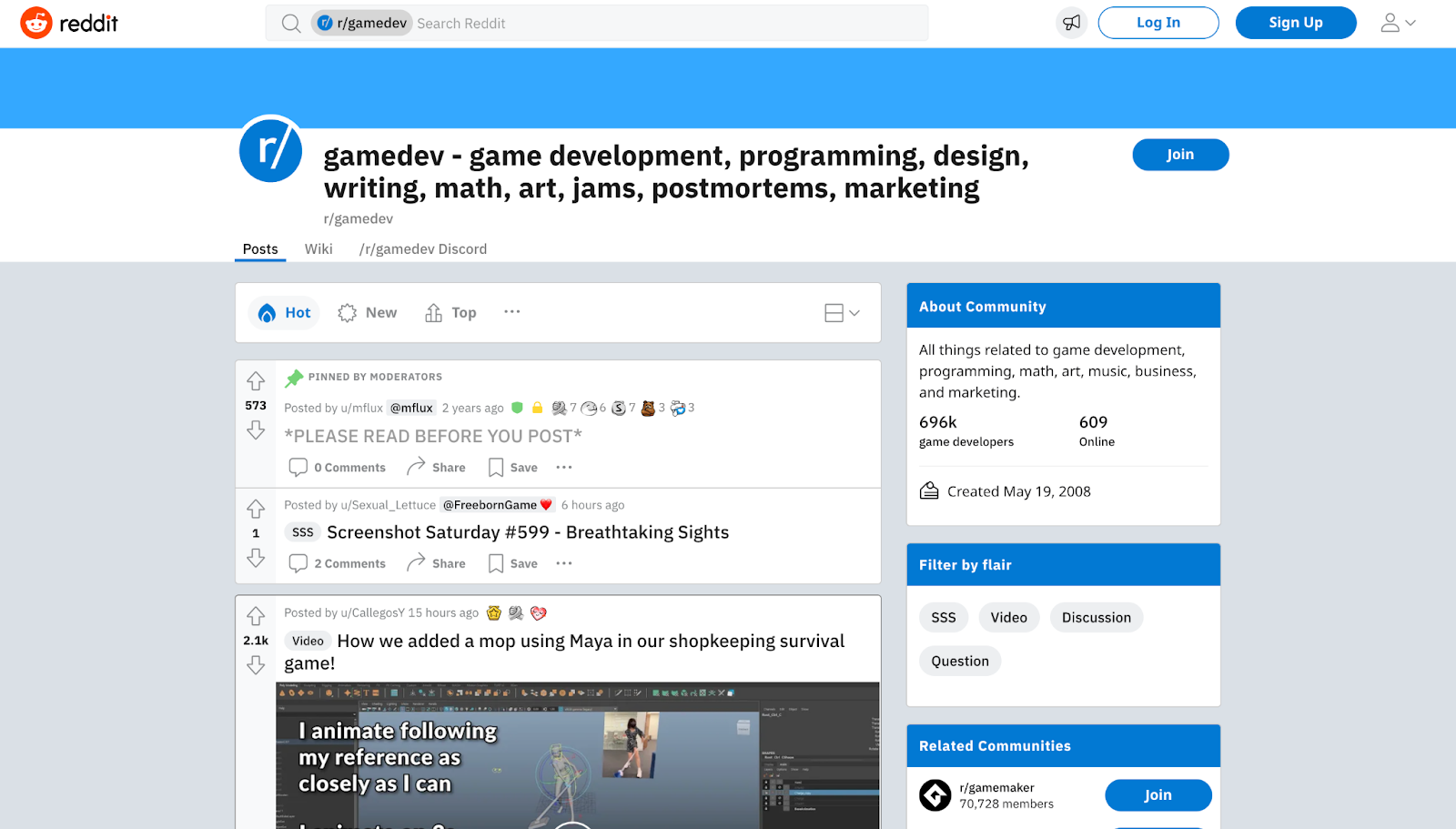
Task: Click the green moderator shield icon
Action: (518, 408)
